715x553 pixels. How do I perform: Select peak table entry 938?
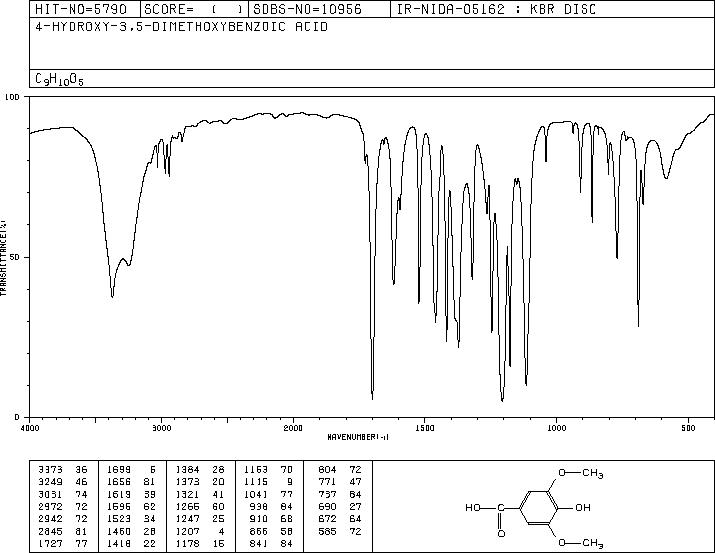[x=272, y=506]
